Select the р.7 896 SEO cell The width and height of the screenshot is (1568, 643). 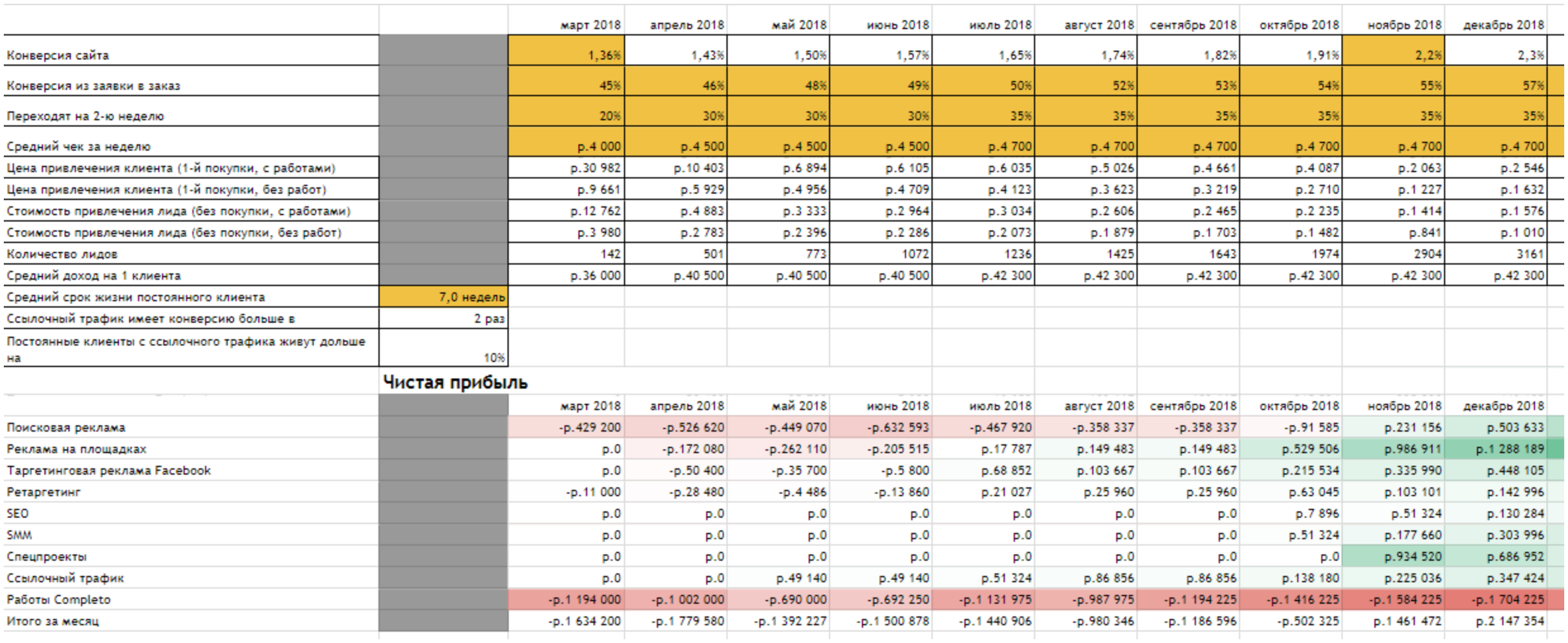coord(1290,513)
